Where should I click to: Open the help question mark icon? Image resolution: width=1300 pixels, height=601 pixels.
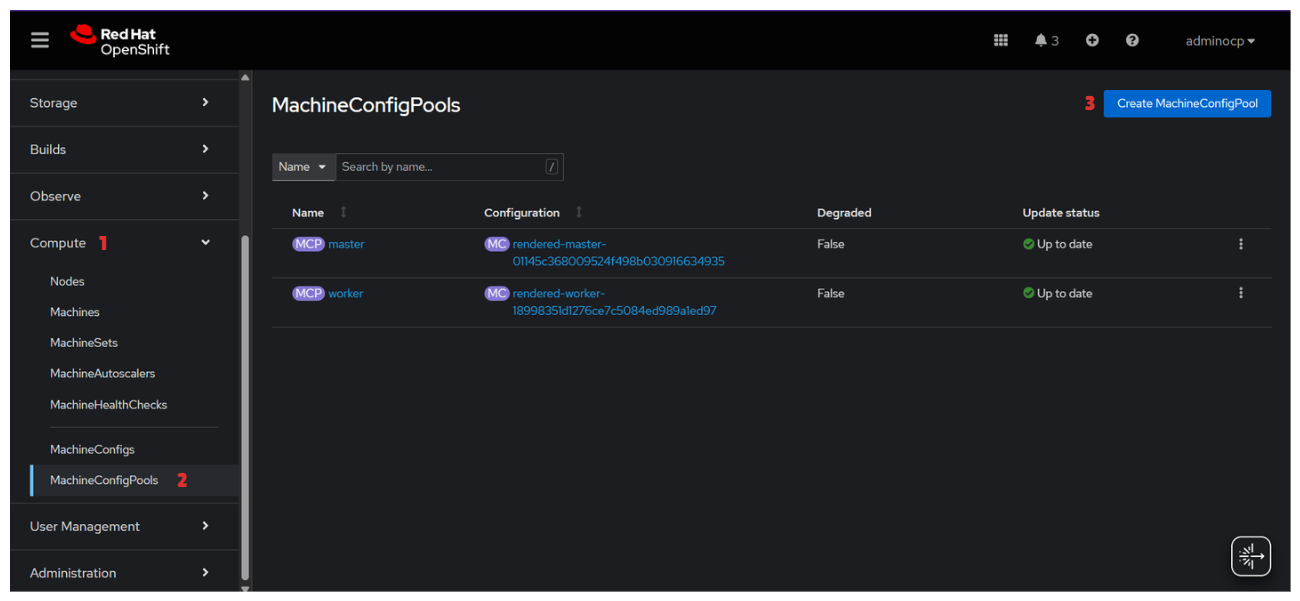(x=1132, y=40)
